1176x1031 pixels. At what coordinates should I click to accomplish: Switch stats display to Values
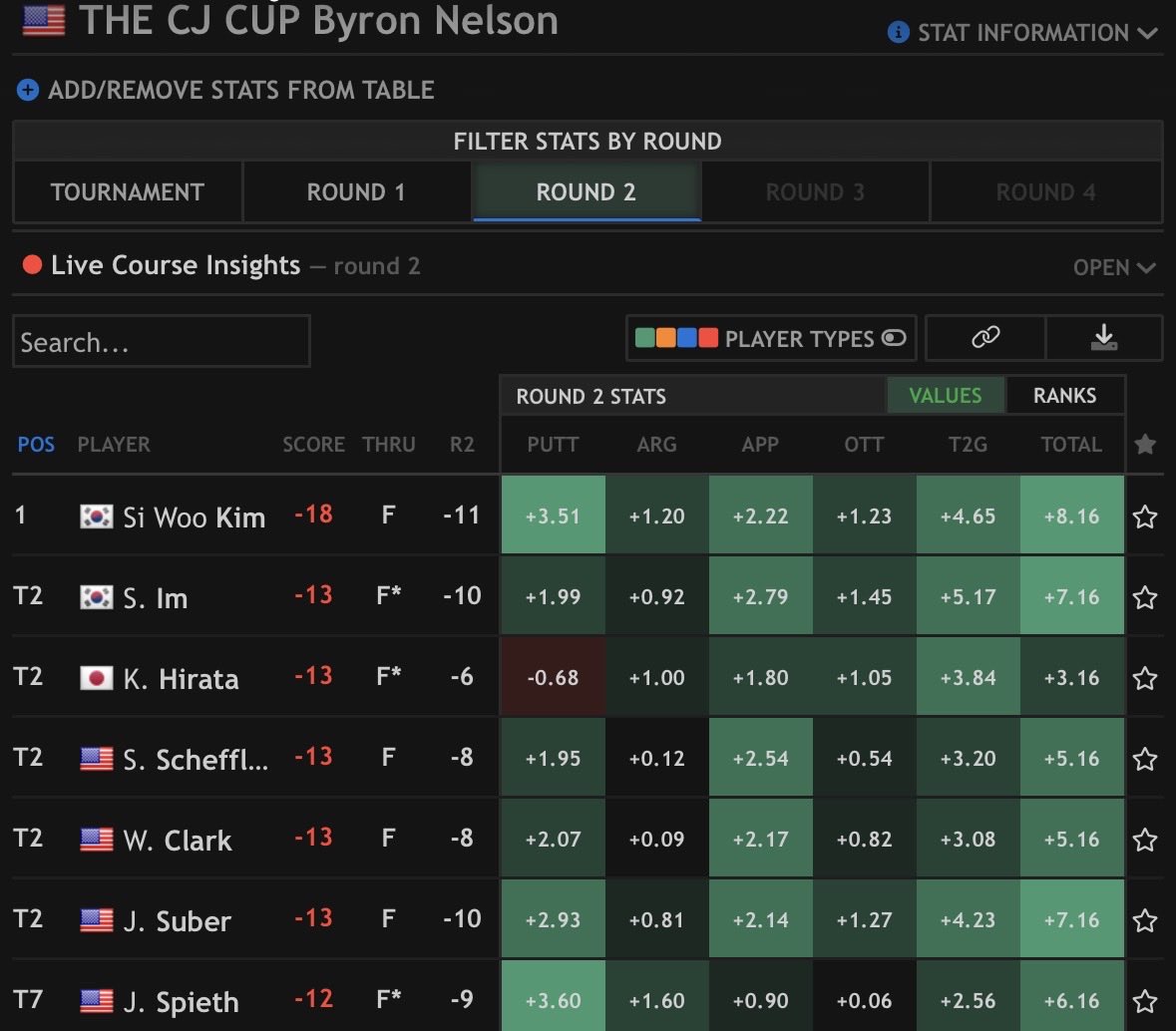click(945, 395)
